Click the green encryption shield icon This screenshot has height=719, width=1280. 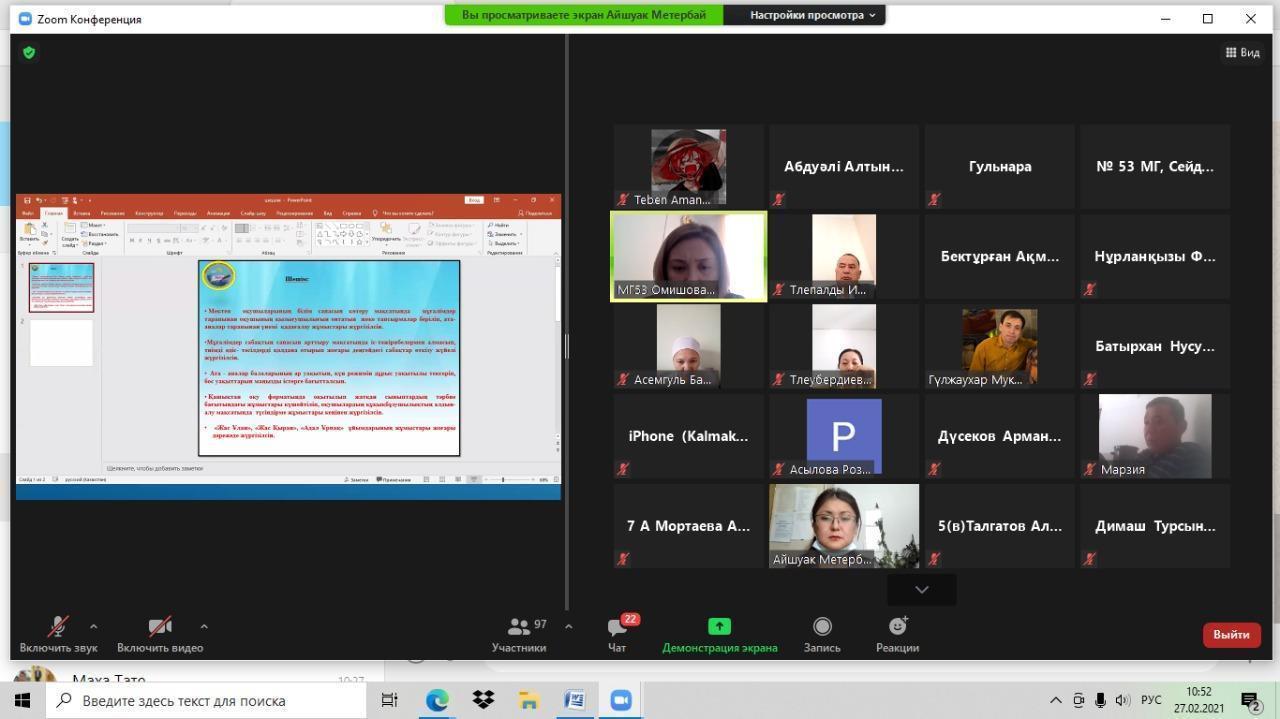pyautogui.click(x=29, y=53)
